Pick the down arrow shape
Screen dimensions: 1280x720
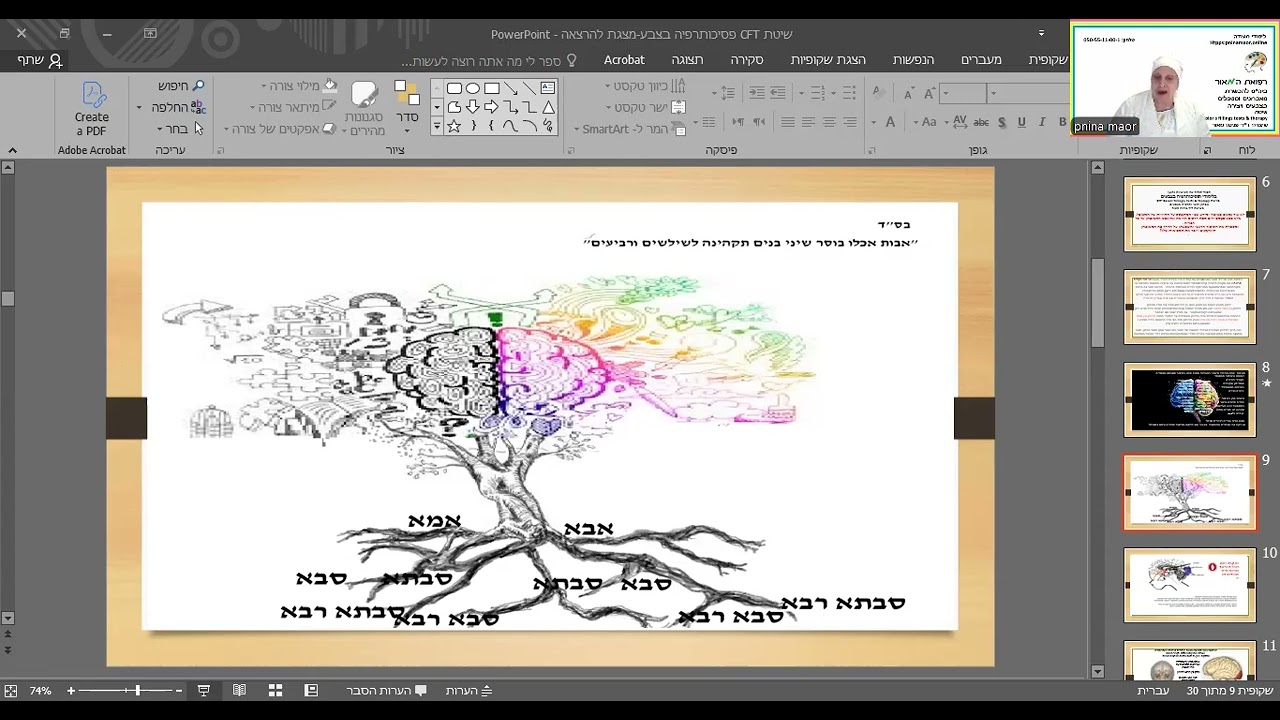pyautogui.click(x=473, y=107)
